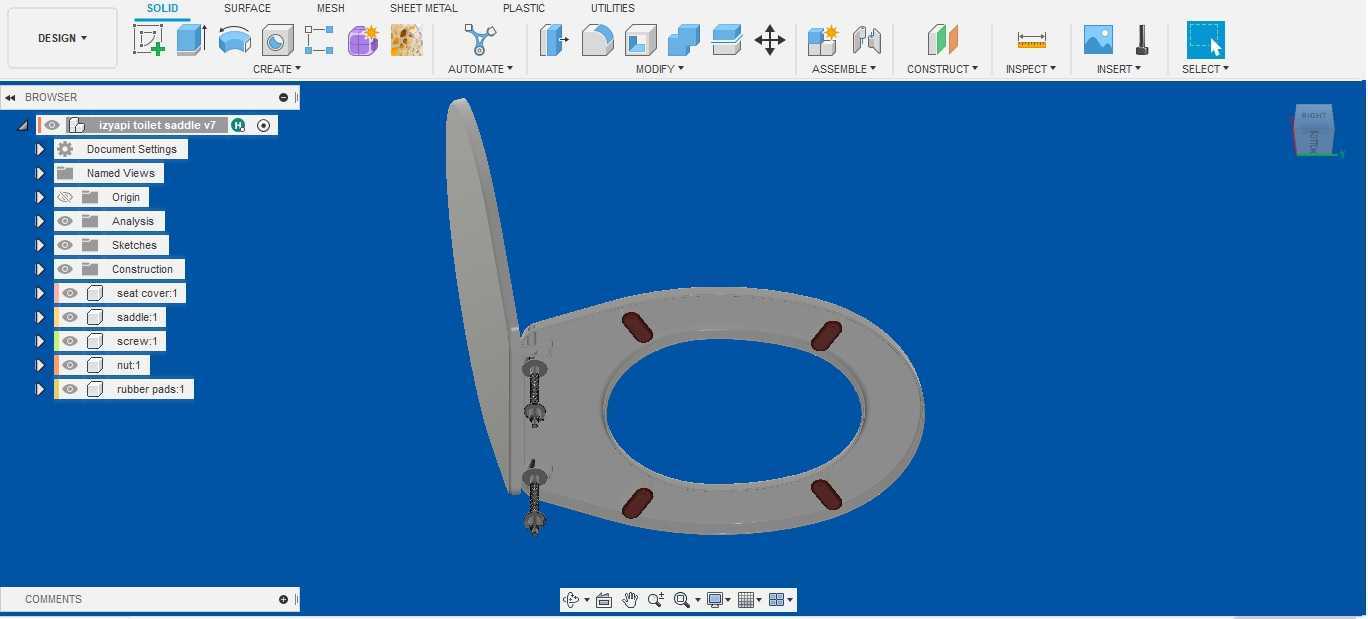Select the New Component tool
Screen dimensions: 1368x619
tap(823, 40)
